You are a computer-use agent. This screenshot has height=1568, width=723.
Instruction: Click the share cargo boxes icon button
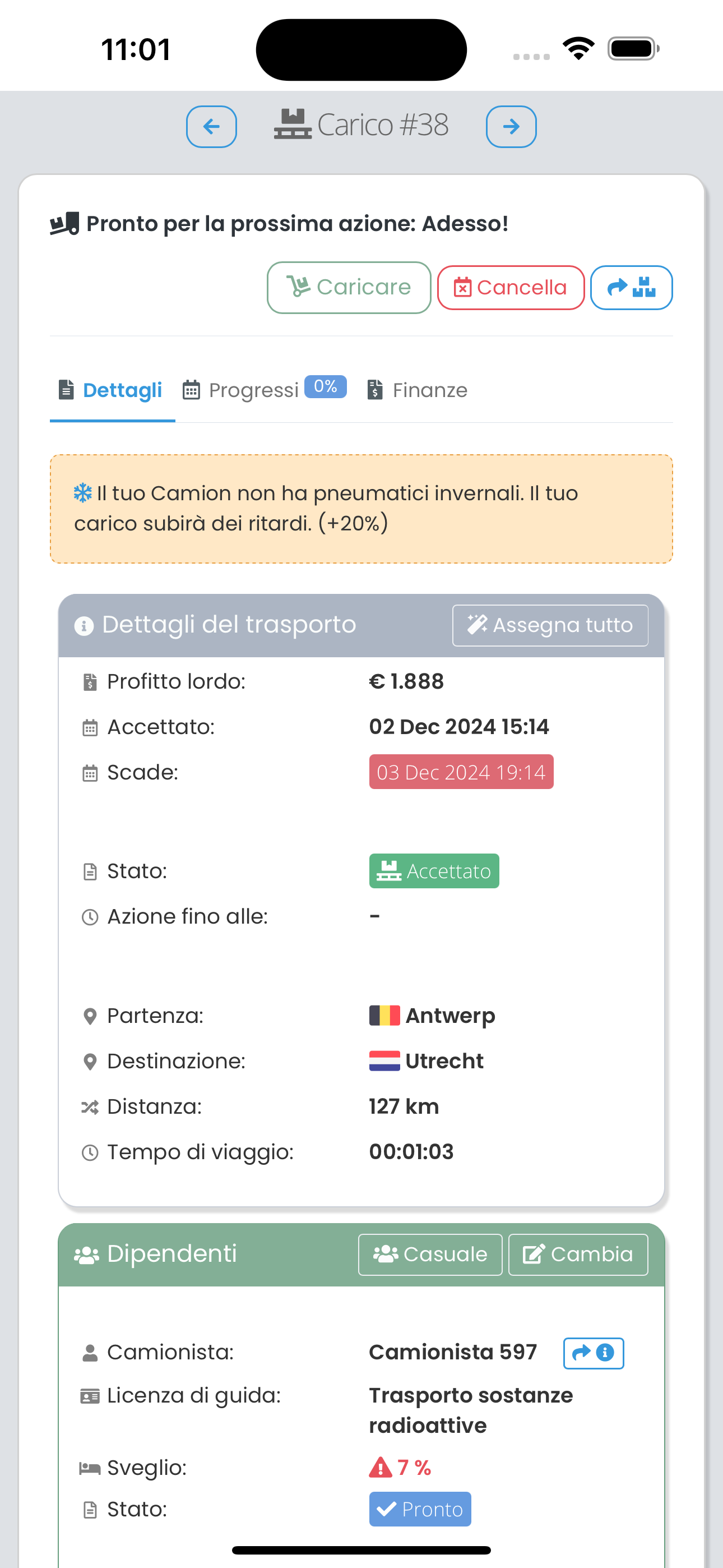pyautogui.click(x=631, y=287)
